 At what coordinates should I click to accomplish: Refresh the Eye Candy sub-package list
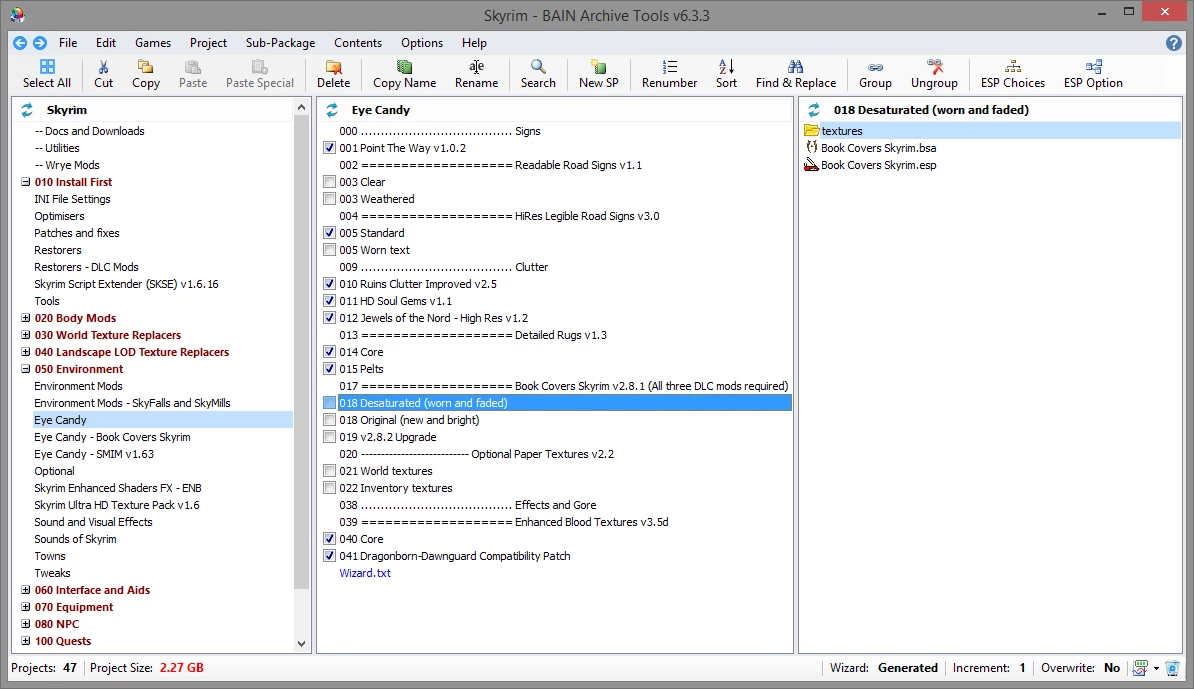[332, 110]
